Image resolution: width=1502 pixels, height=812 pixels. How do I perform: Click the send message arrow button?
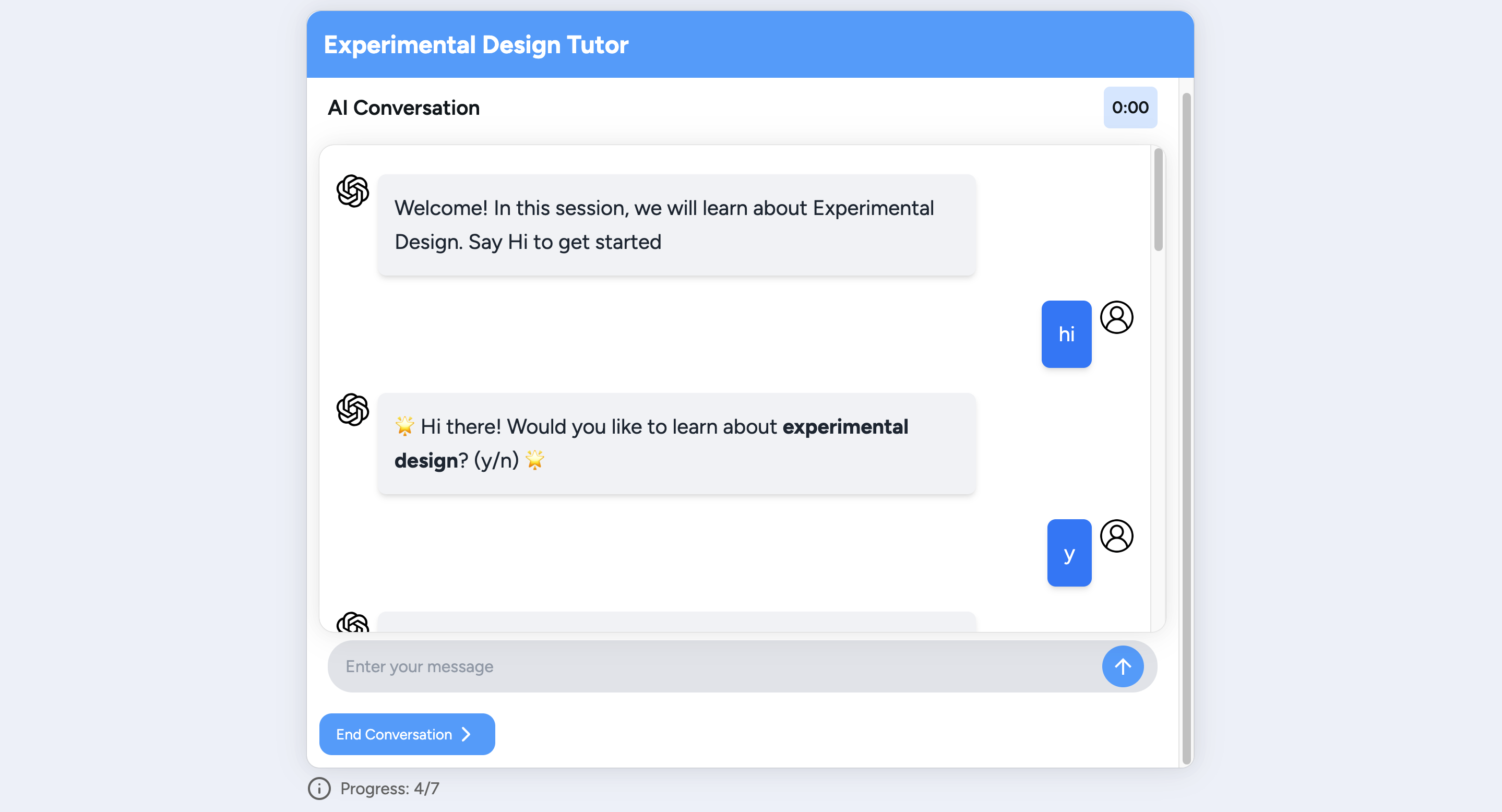1122,666
